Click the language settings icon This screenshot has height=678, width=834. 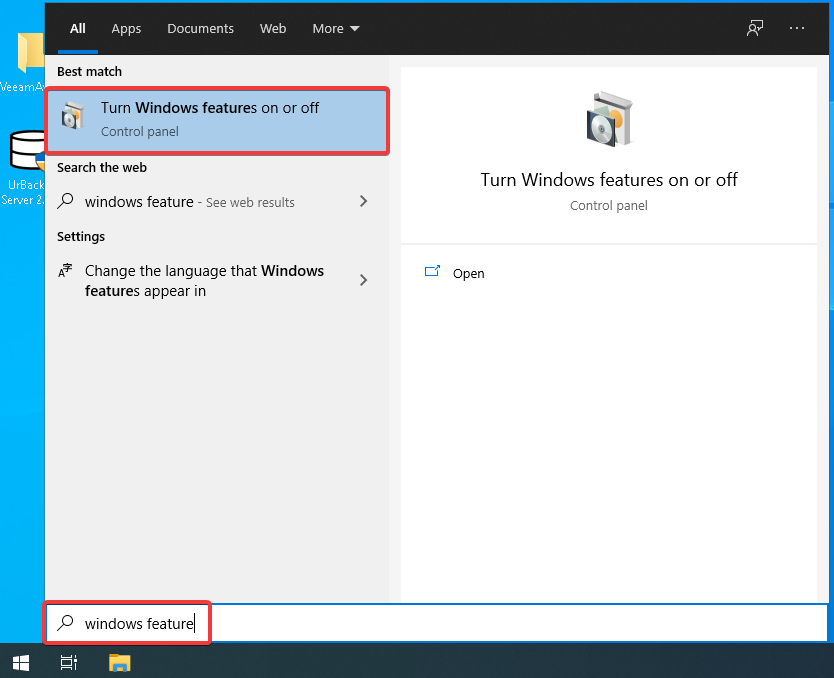click(x=65, y=271)
